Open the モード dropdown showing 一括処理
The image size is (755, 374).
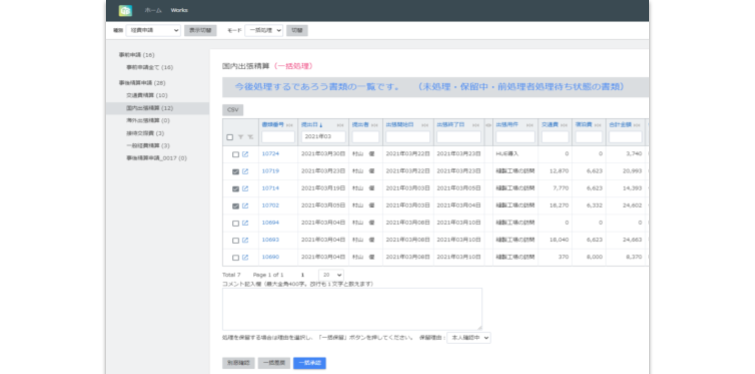pyautogui.click(x=264, y=30)
